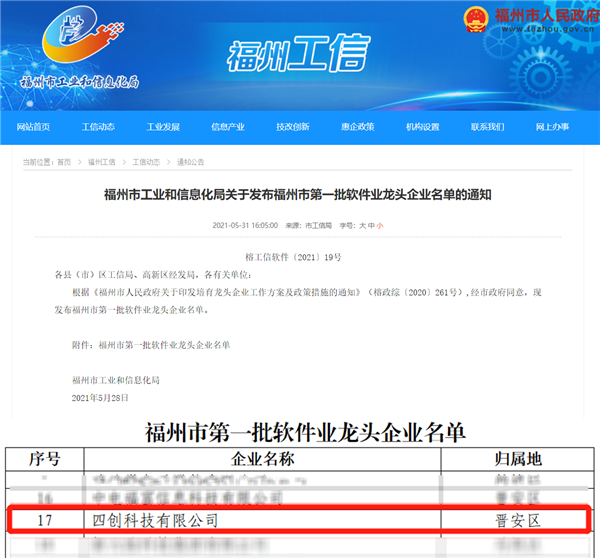Image resolution: width=600 pixels, height=558 pixels.
Task: Set font size to 中
Action: 371,226
